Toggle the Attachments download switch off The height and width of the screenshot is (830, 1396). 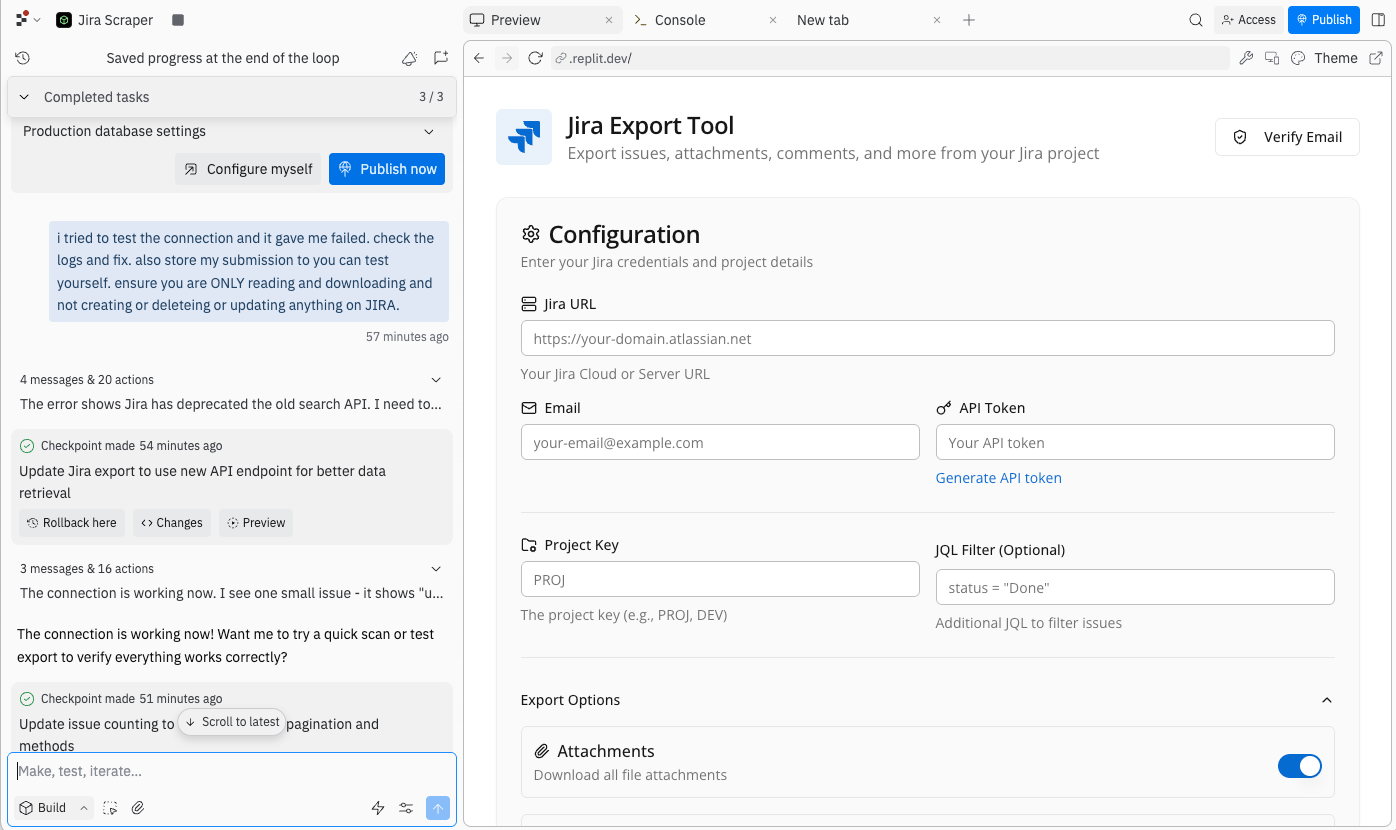tap(1299, 766)
